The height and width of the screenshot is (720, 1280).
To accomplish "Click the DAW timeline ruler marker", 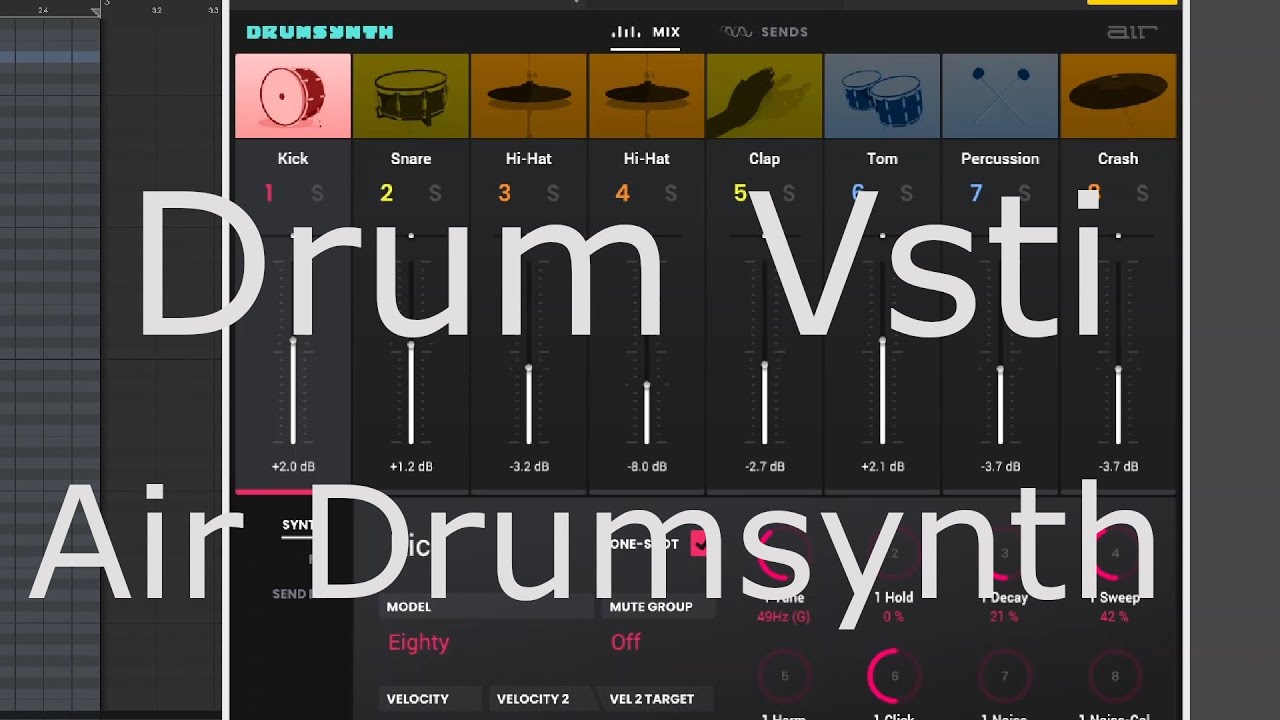I will [96, 12].
